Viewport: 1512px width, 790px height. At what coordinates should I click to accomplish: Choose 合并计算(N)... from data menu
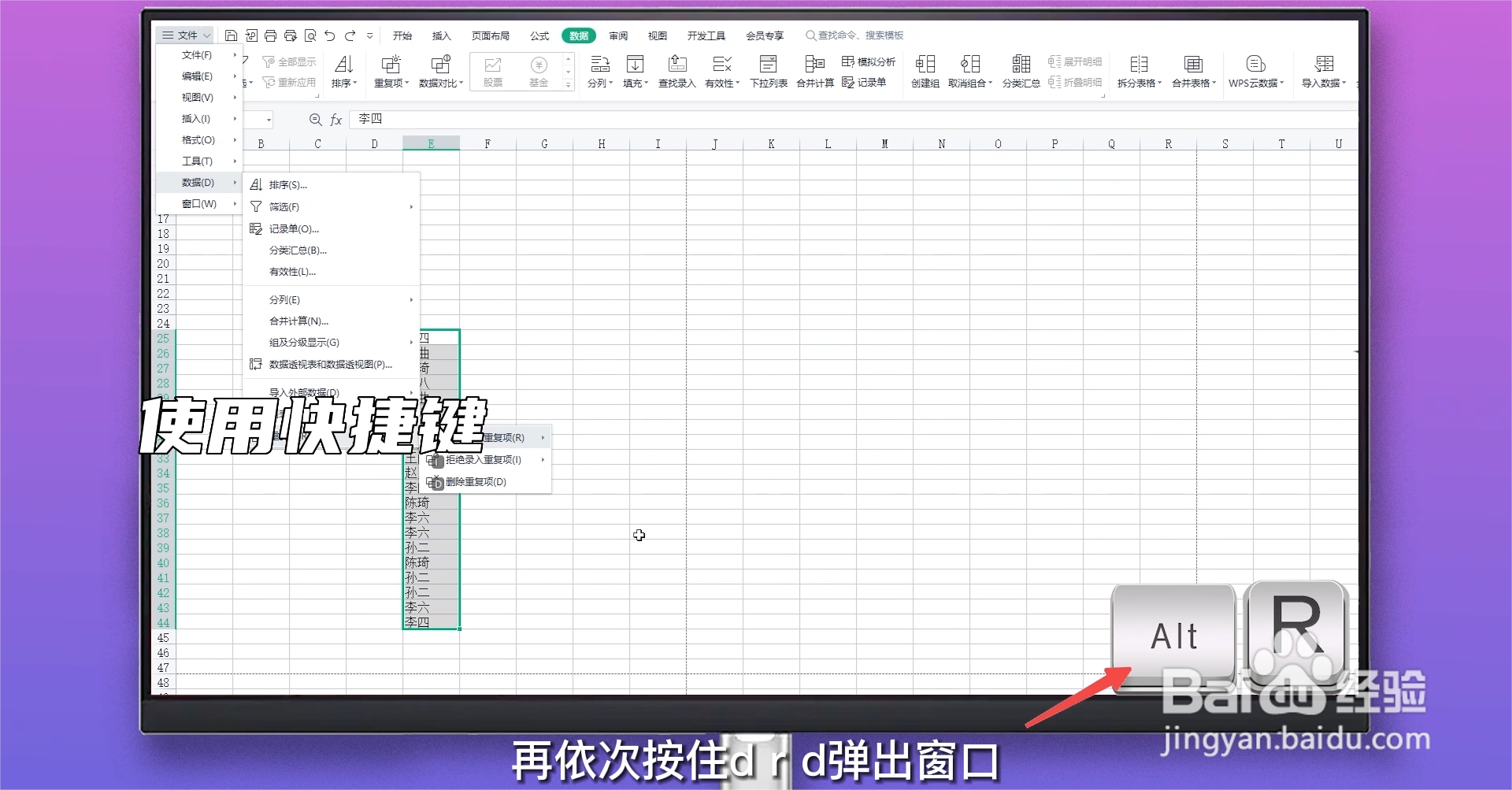click(x=331, y=321)
